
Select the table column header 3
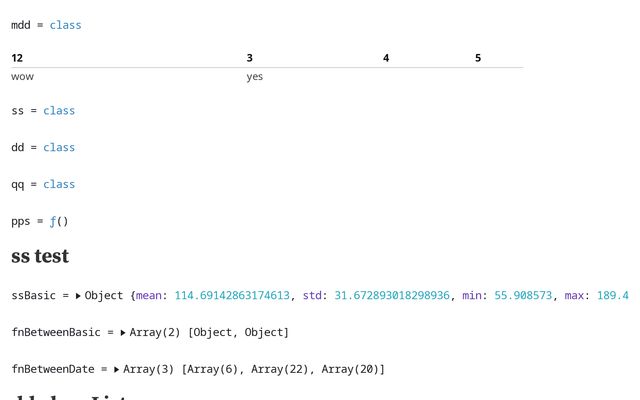(249, 58)
